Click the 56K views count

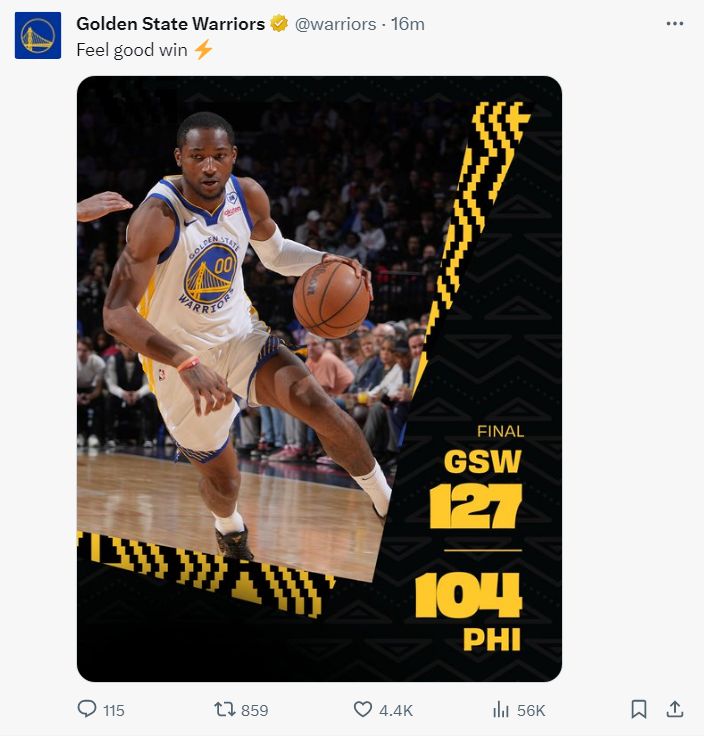point(531,710)
